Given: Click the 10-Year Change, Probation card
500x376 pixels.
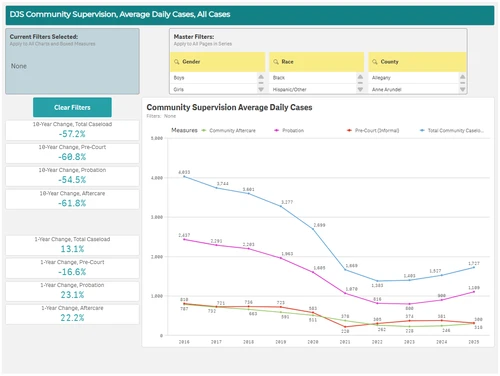Looking at the screenshot, I should 72,176.
